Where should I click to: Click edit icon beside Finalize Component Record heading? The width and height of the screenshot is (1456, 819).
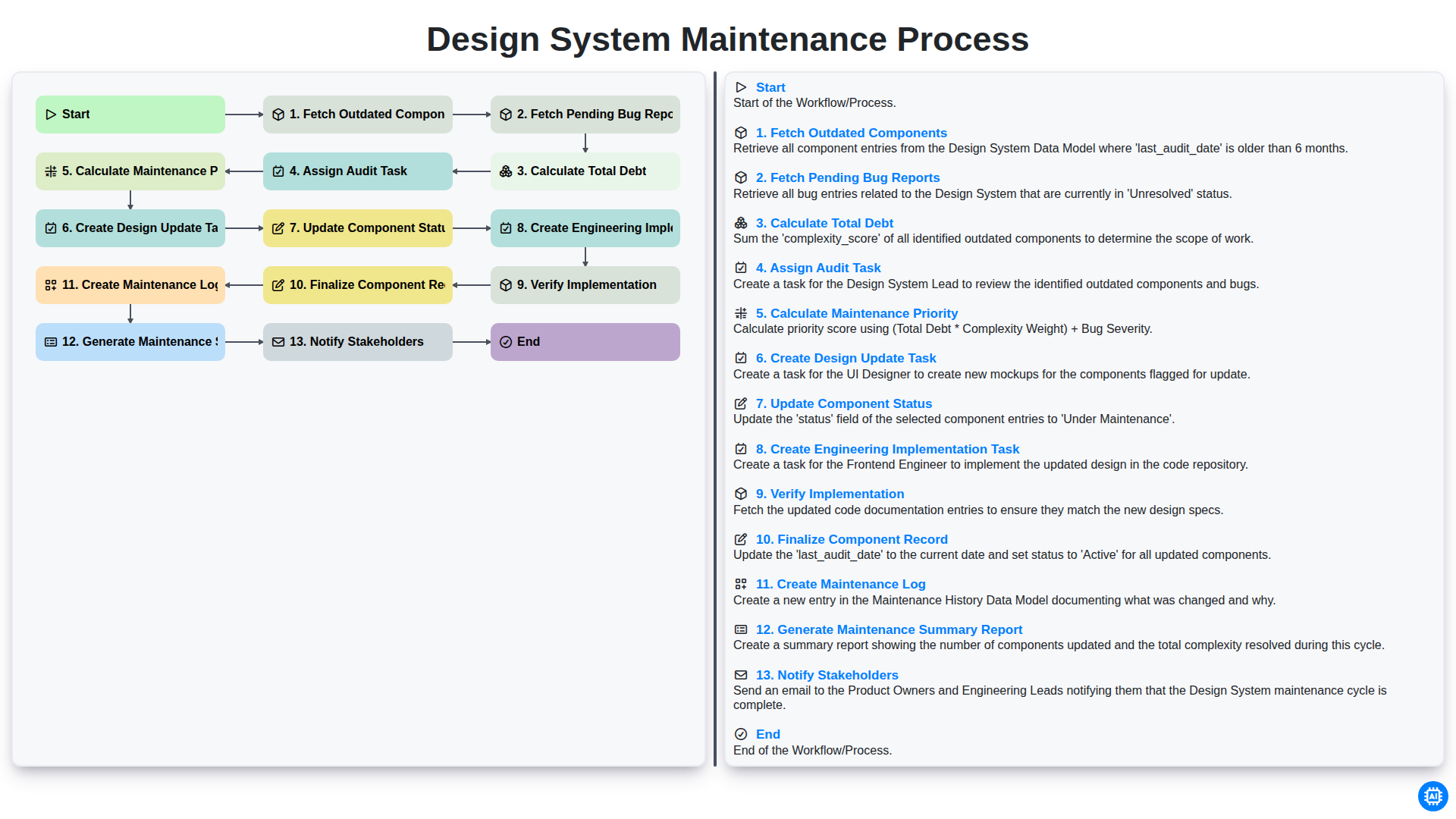741,539
